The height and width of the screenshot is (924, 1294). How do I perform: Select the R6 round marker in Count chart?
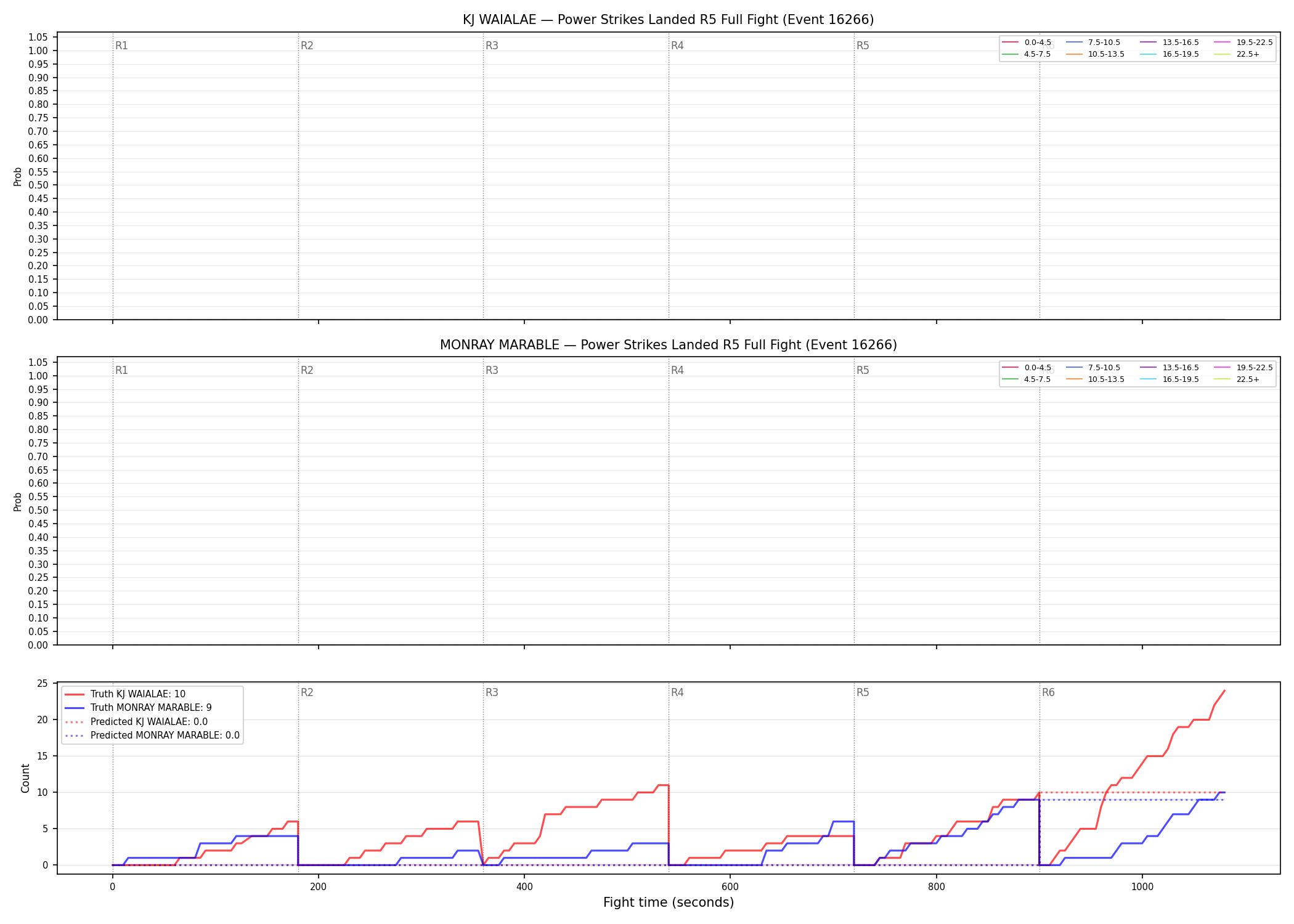[1048, 692]
